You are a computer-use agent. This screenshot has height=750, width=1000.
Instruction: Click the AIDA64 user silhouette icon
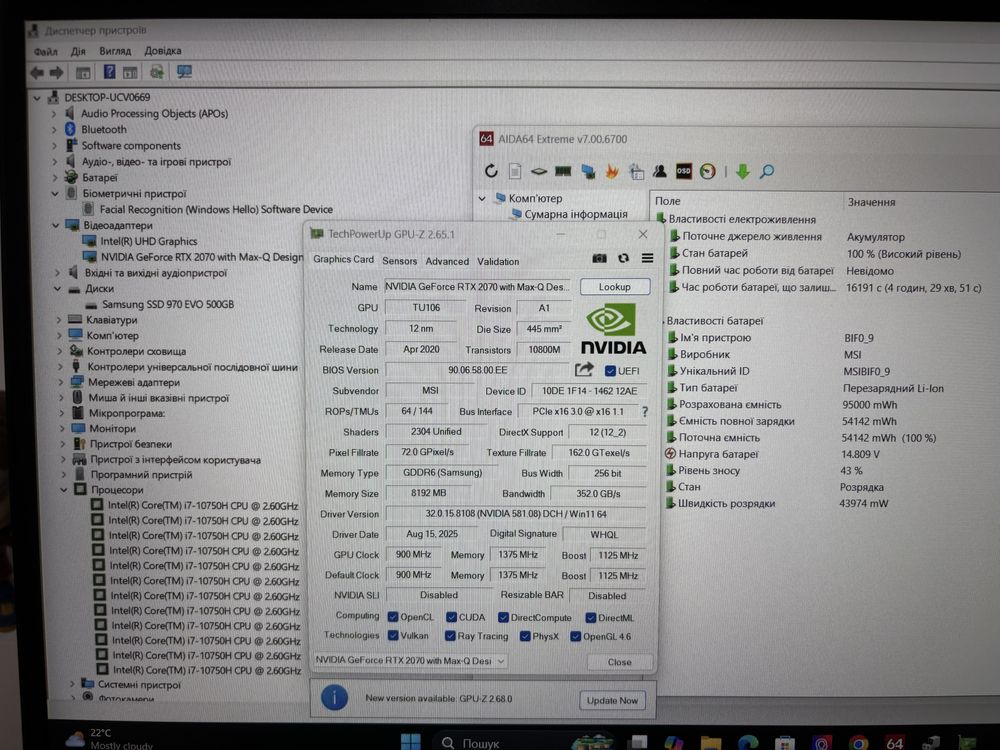tap(659, 171)
